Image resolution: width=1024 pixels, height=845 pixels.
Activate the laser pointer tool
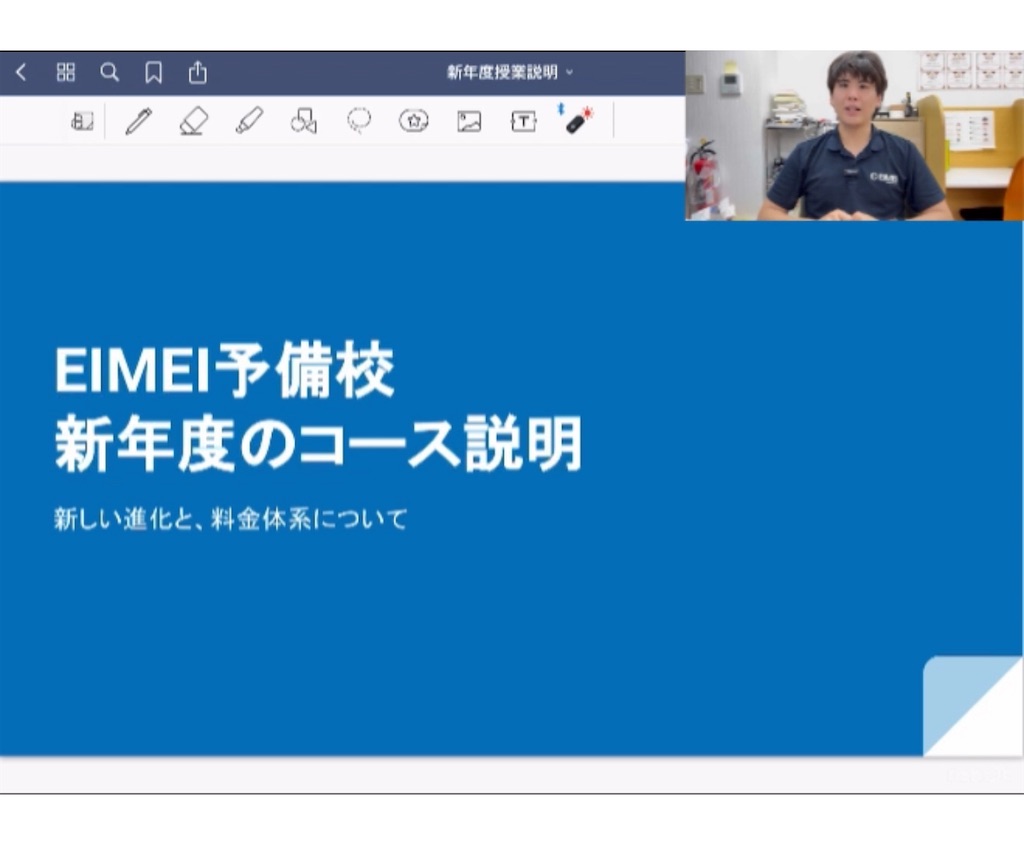coord(576,120)
